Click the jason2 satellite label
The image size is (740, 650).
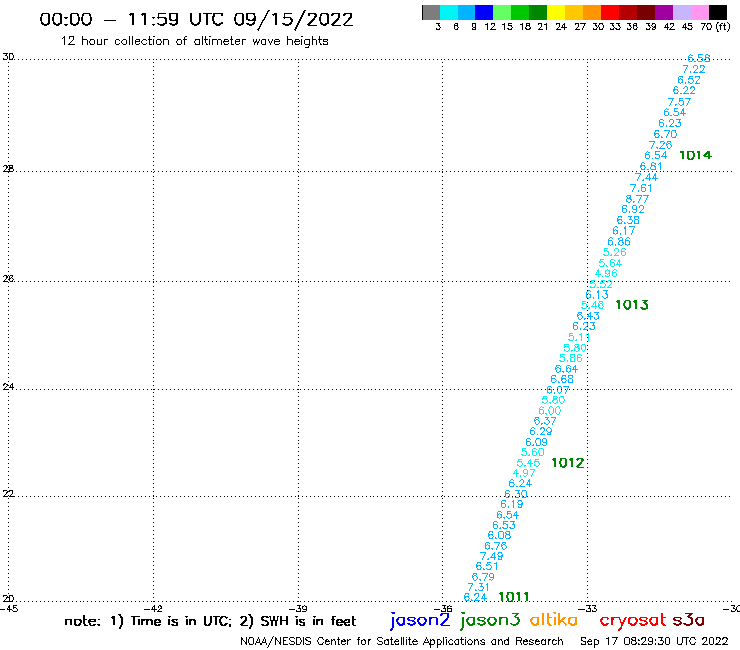[420, 620]
